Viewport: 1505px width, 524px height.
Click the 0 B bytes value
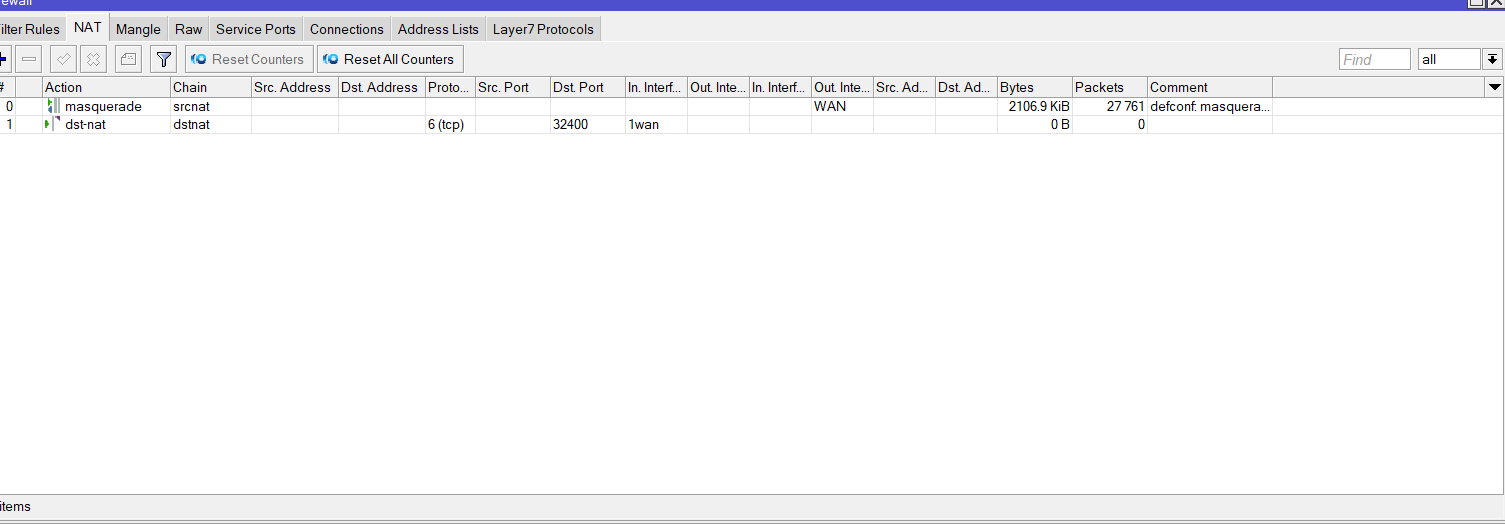(x=1059, y=124)
